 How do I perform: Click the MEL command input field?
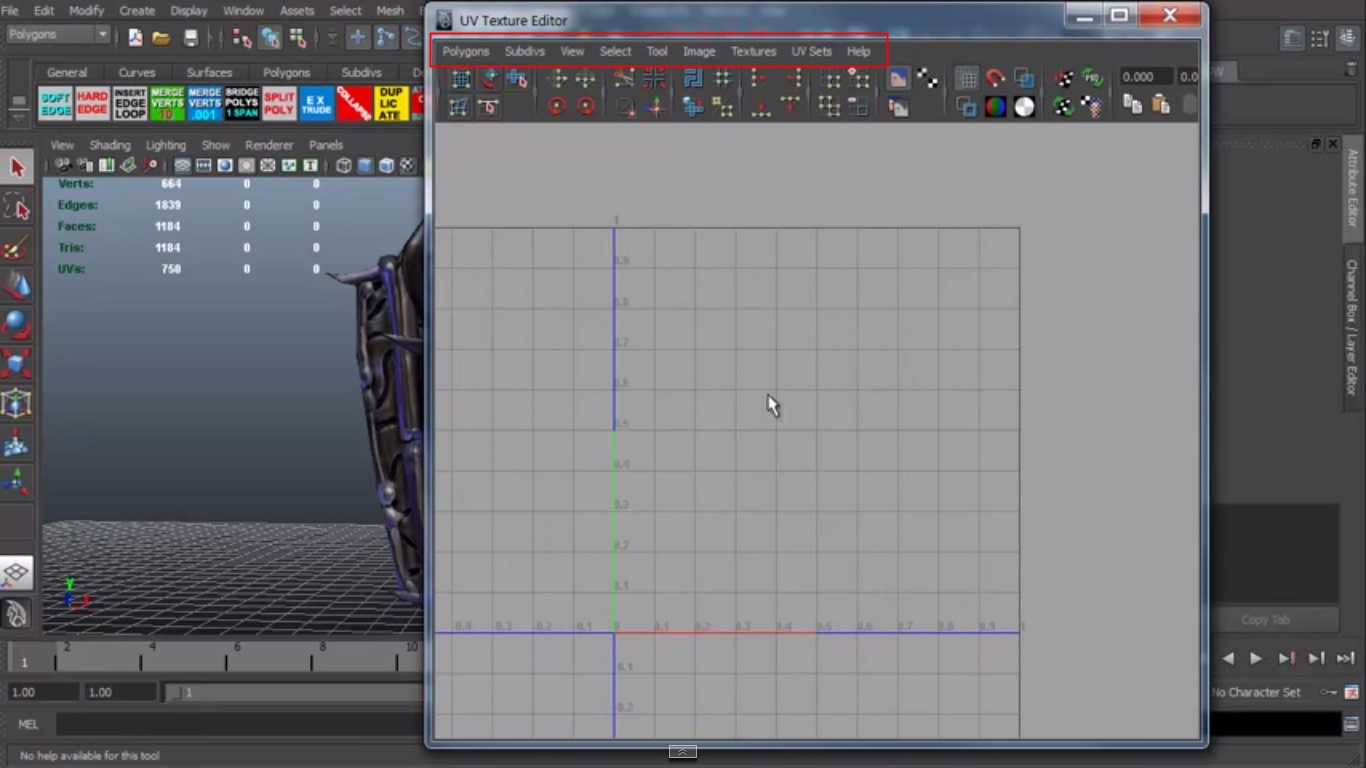pos(240,724)
